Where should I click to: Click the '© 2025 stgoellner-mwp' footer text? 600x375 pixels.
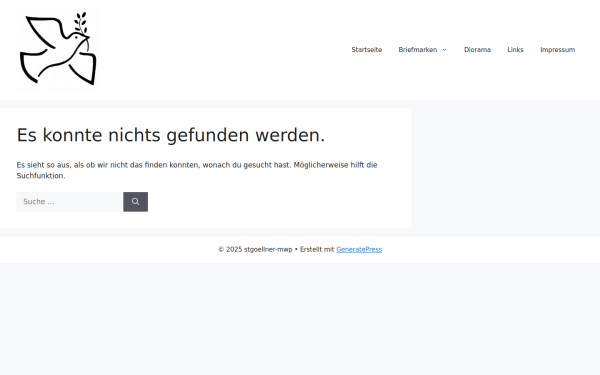255,249
